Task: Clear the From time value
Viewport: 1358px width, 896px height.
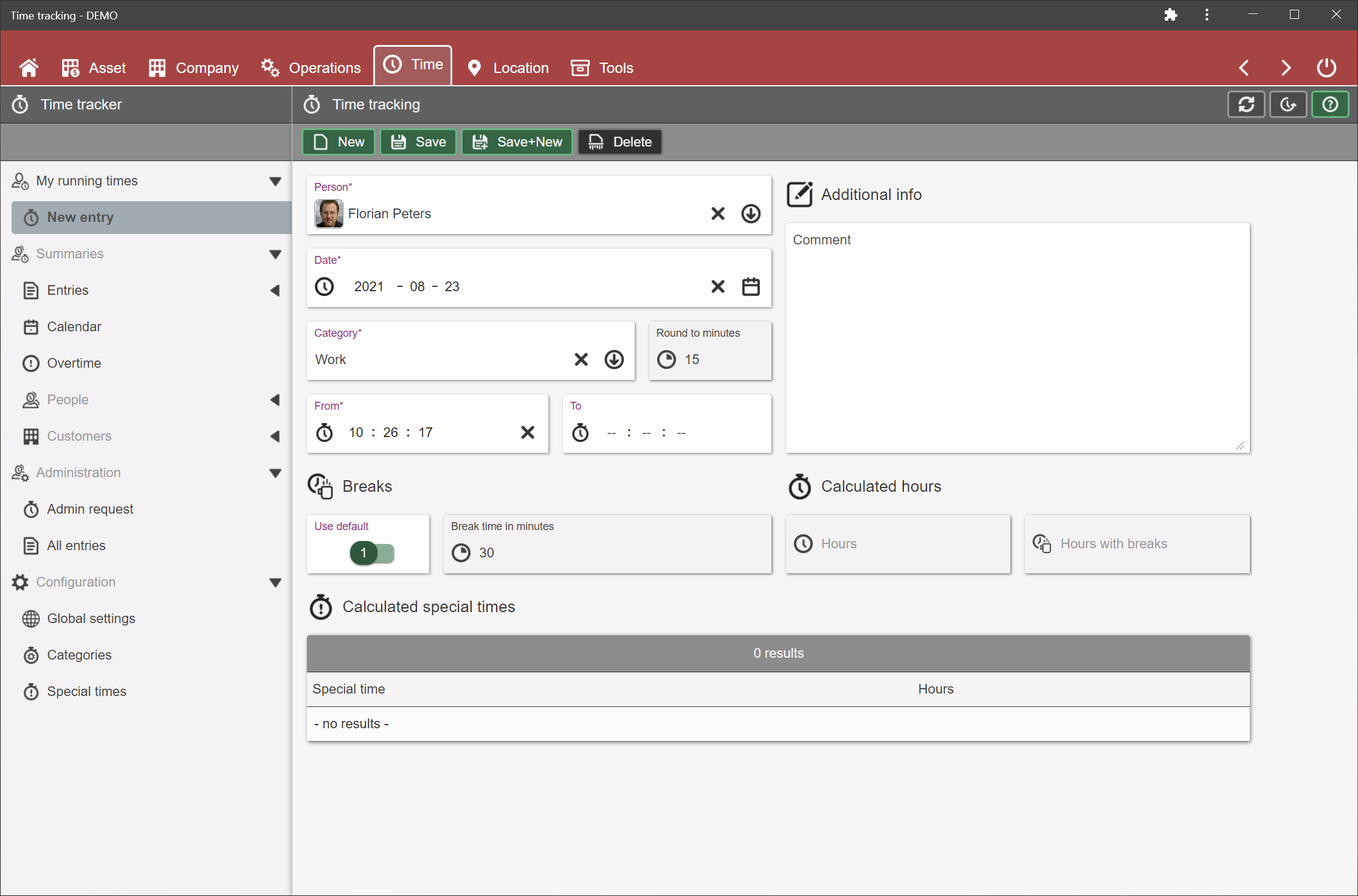Action: point(528,432)
